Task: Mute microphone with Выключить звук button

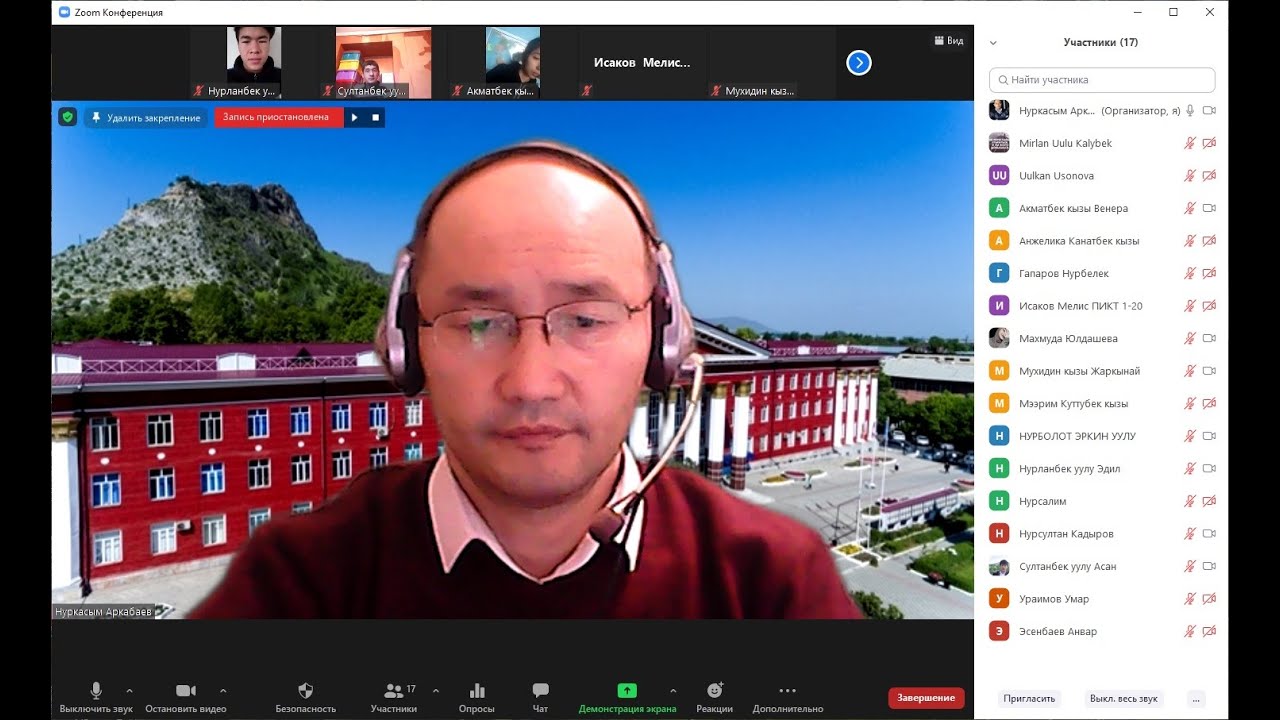Action: [96, 697]
